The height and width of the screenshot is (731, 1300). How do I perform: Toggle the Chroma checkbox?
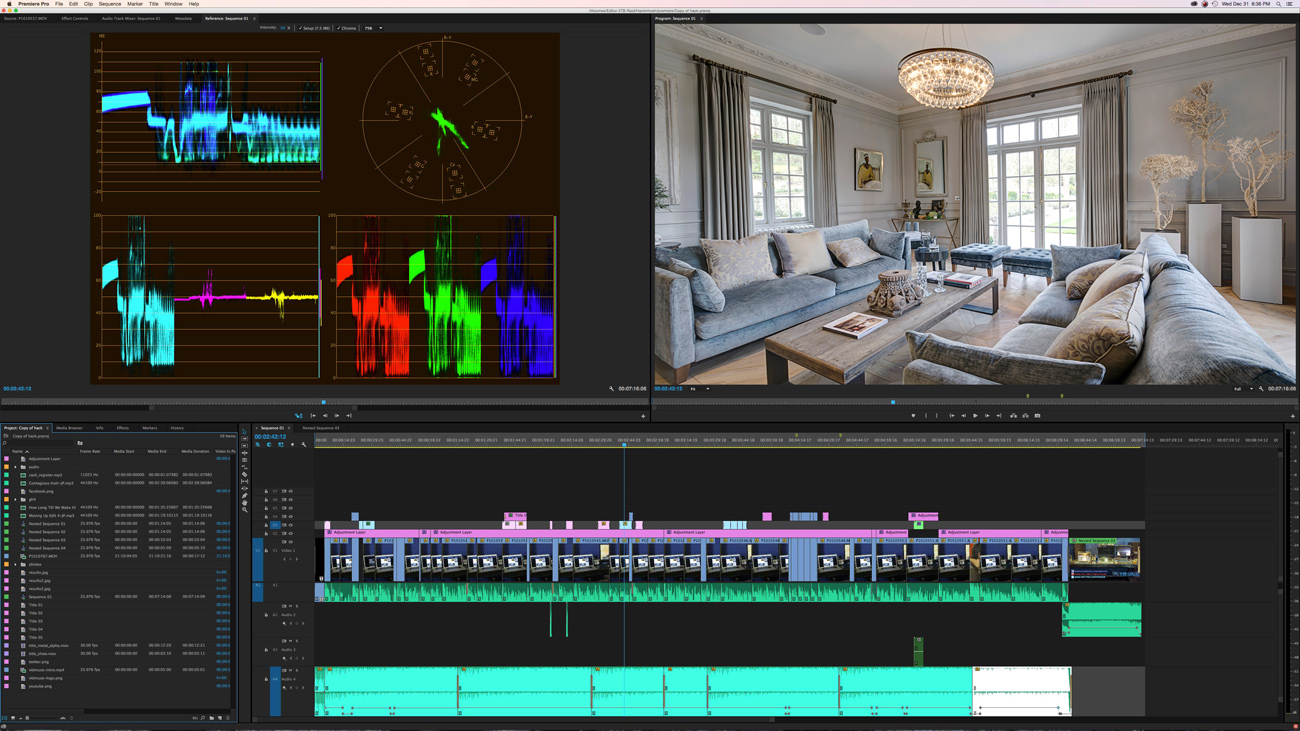[x=347, y=28]
